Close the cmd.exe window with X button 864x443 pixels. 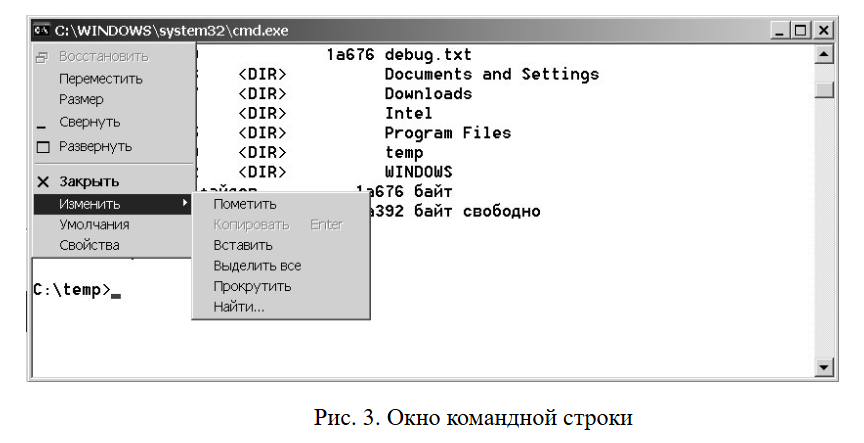coord(823,31)
